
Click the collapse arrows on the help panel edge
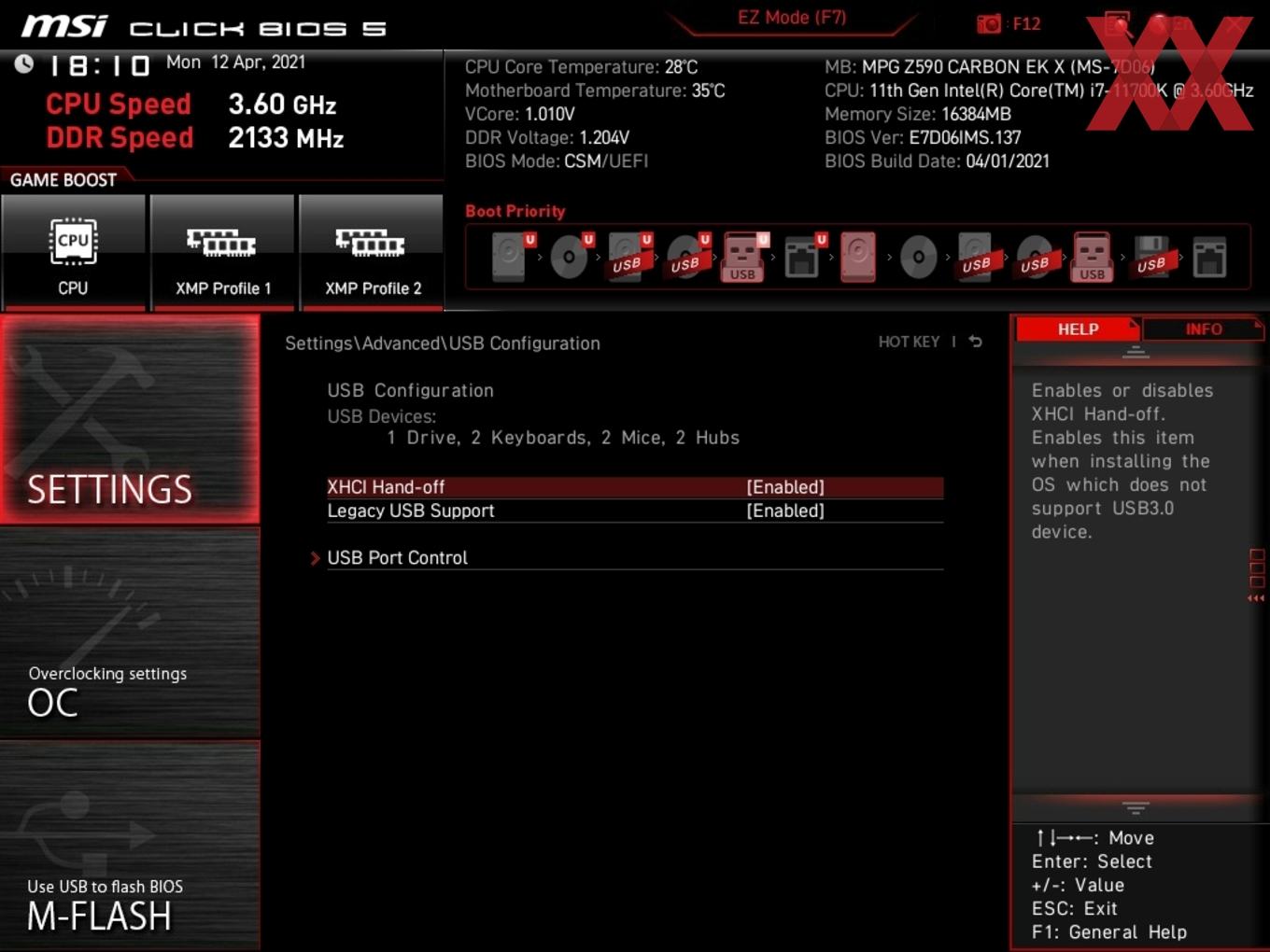tap(1257, 598)
